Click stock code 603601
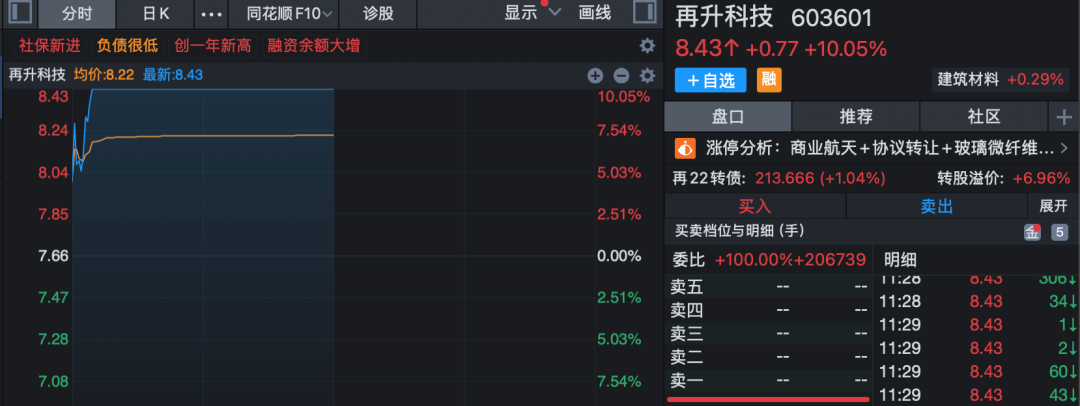Image resolution: width=1080 pixels, height=406 pixels. 831,17
